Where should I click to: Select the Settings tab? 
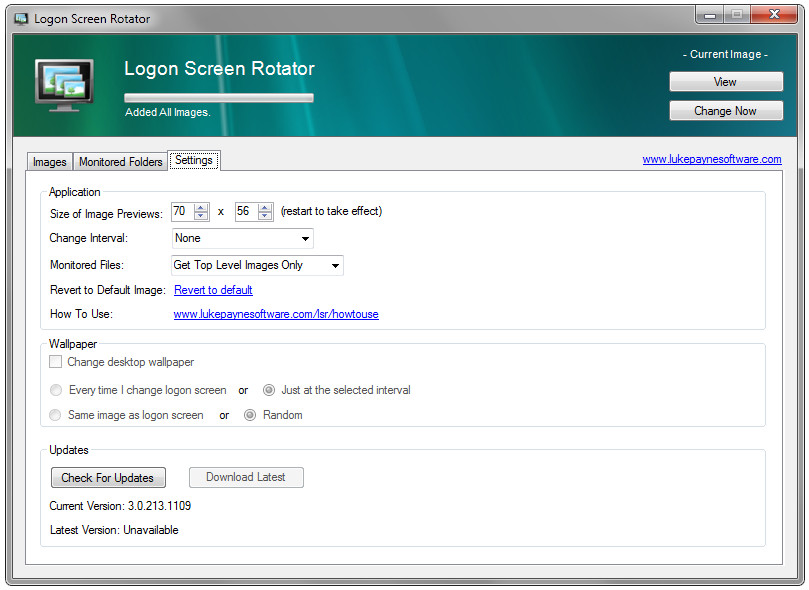pyautogui.click(x=194, y=160)
